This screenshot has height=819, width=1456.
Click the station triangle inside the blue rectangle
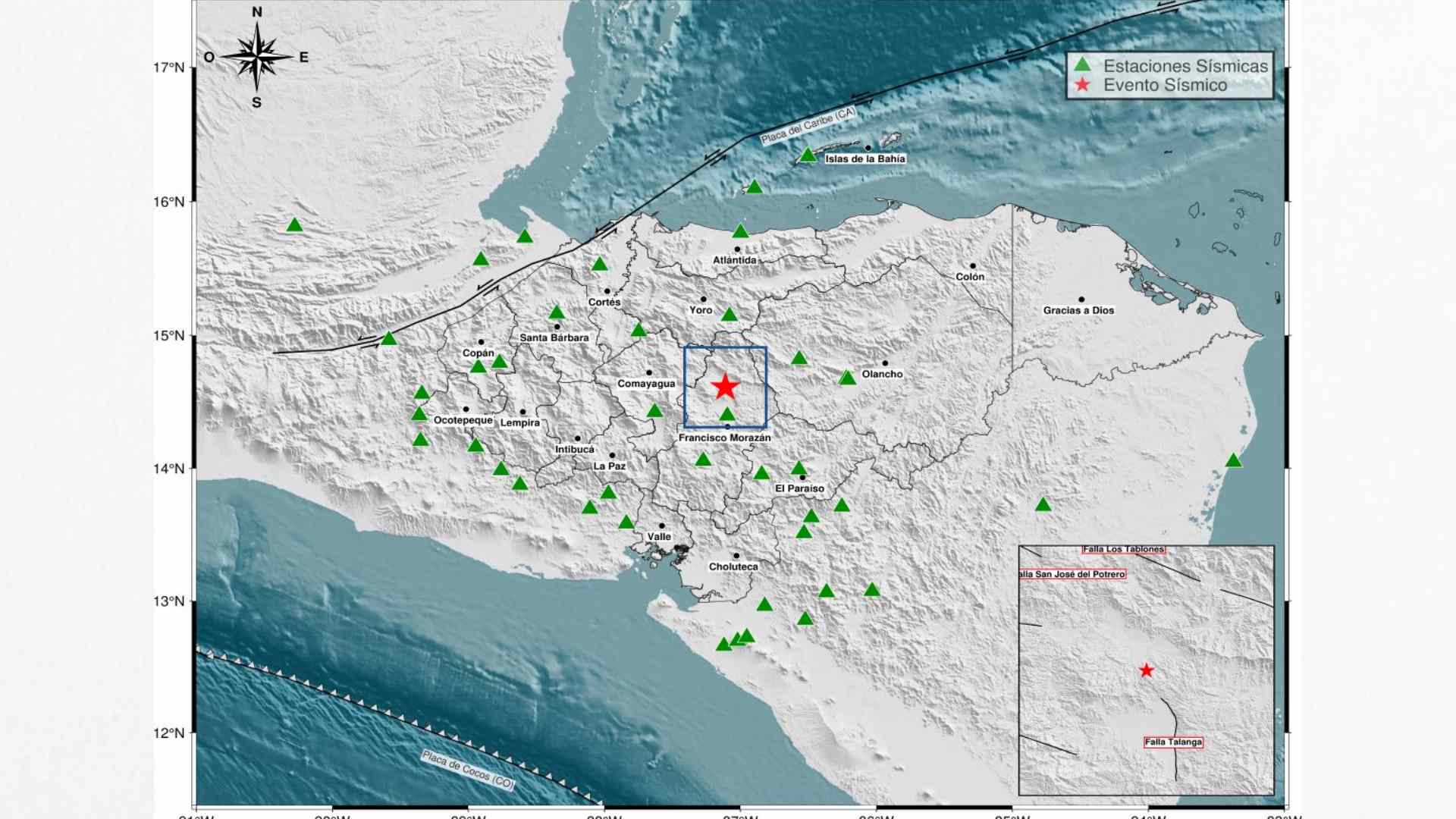pyautogui.click(x=727, y=414)
